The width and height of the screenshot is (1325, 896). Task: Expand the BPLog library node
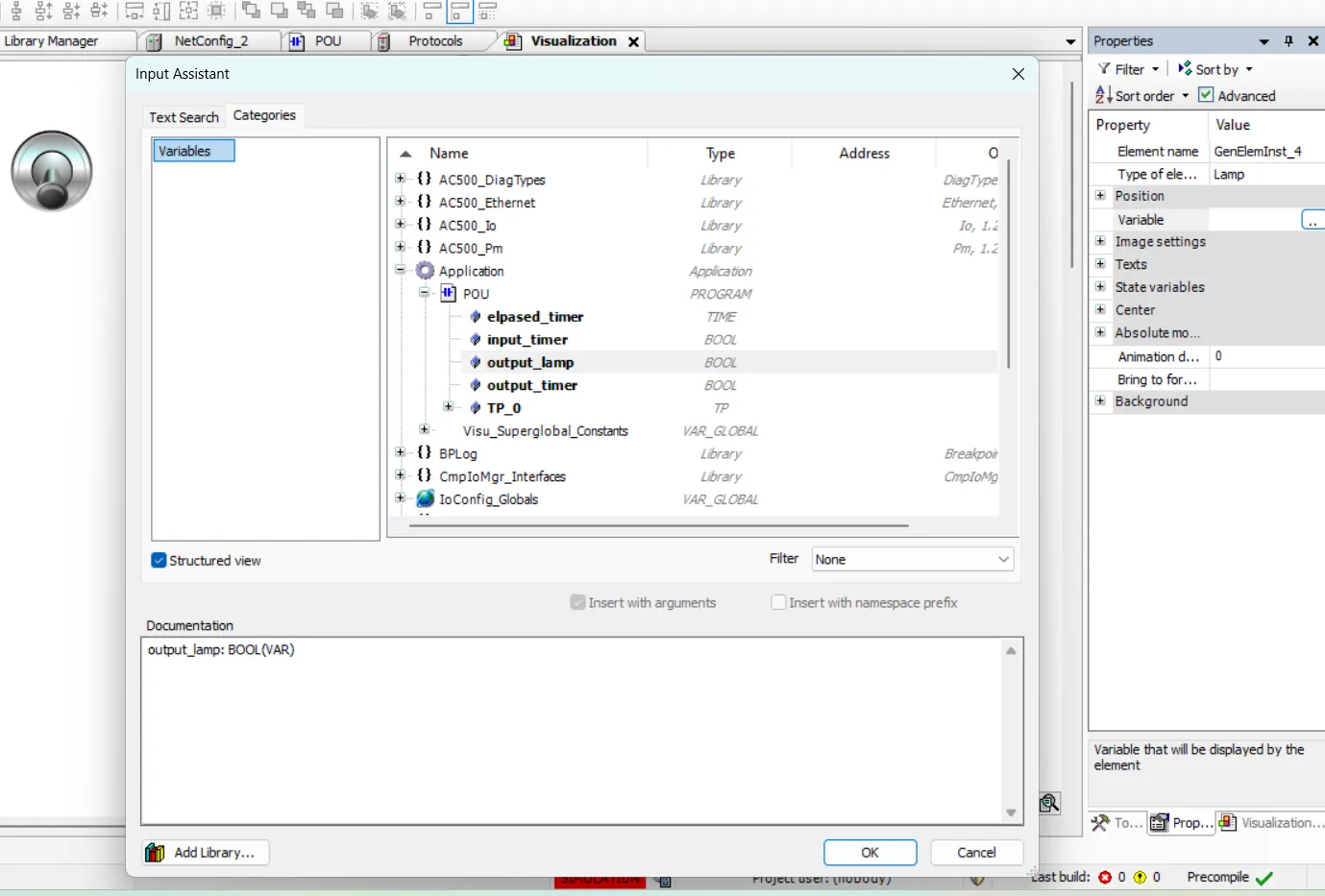point(401,452)
